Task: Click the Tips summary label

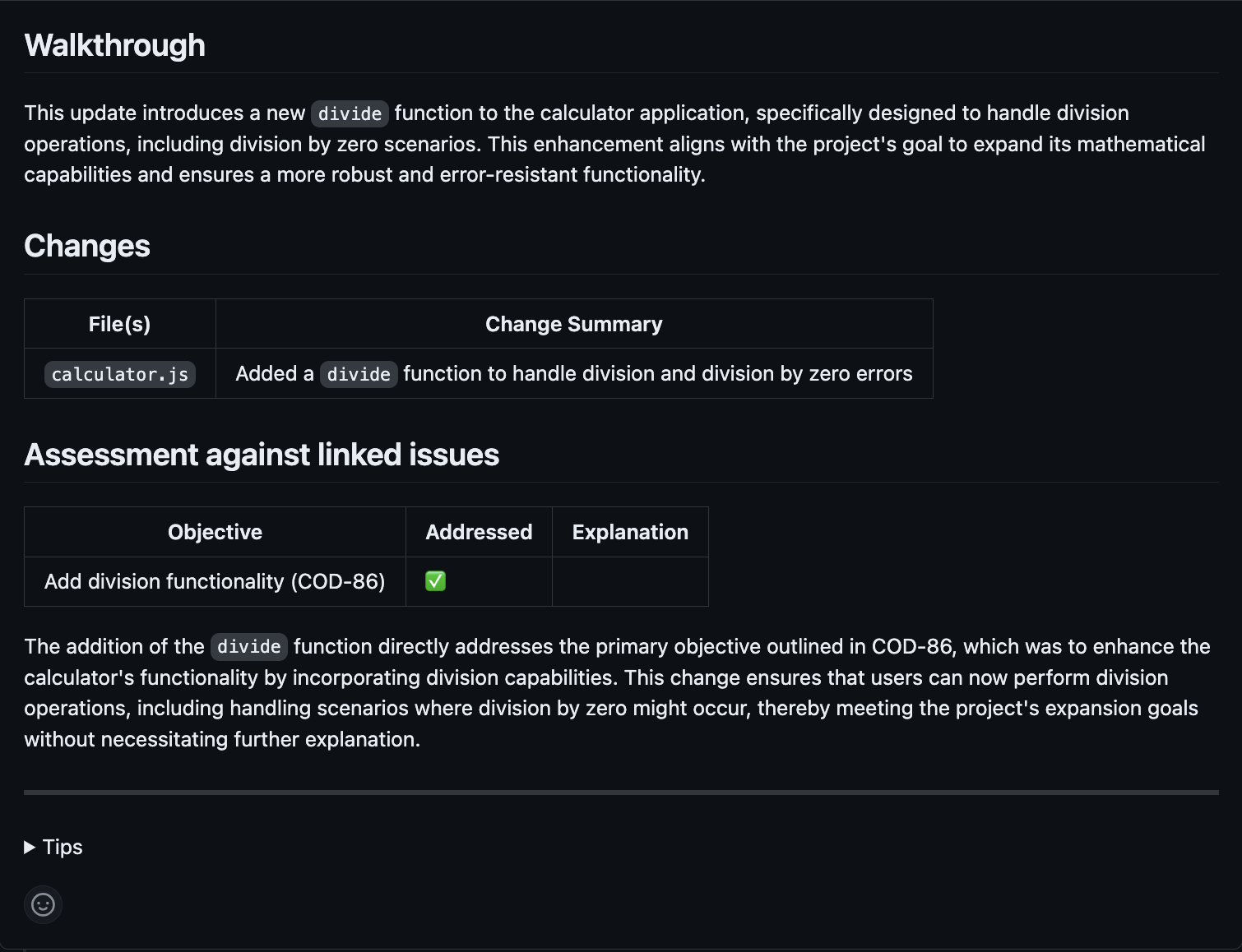Action: (x=63, y=847)
